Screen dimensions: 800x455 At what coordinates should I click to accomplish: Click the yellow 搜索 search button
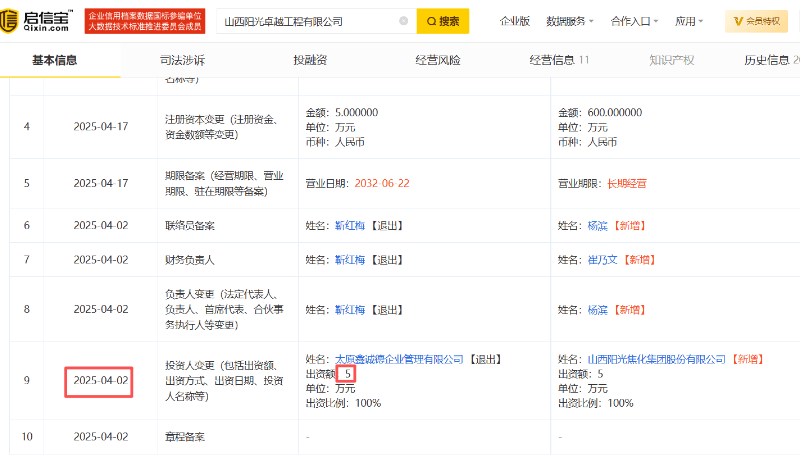(442, 21)
